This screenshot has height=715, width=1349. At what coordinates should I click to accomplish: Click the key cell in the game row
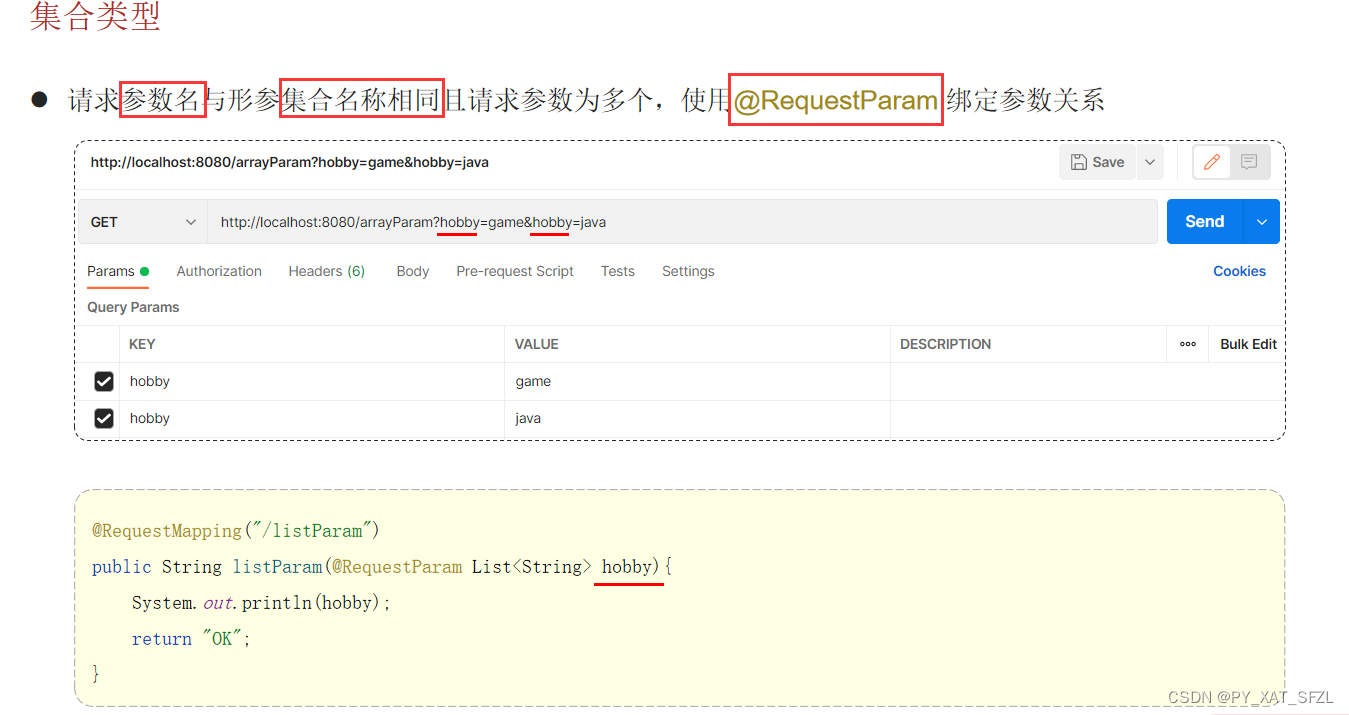coord(312,381)
